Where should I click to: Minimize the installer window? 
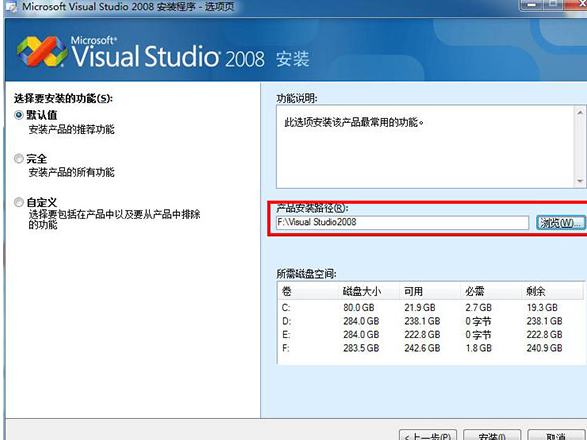pyautogui.click(x=531, y=5)
